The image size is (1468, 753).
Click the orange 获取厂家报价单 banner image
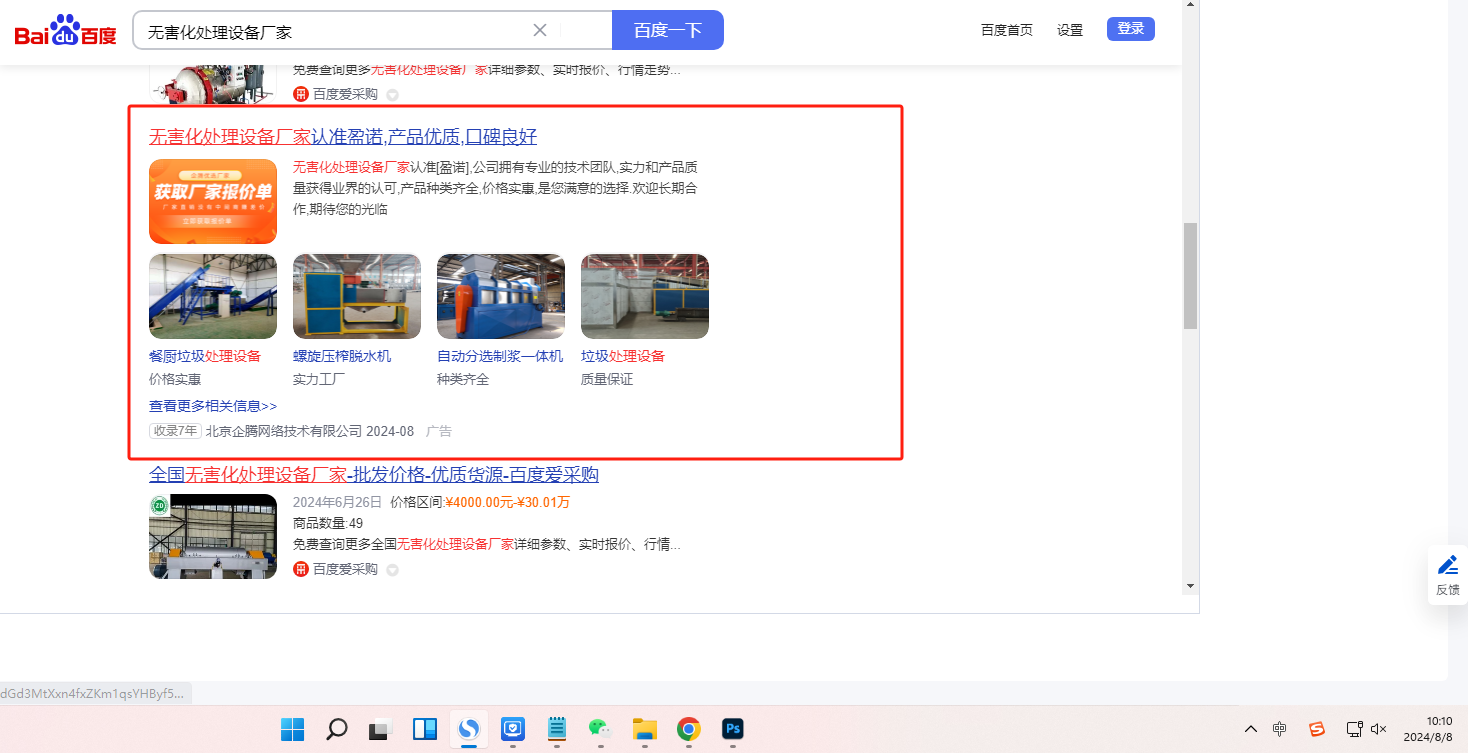(x=213, y=201)
